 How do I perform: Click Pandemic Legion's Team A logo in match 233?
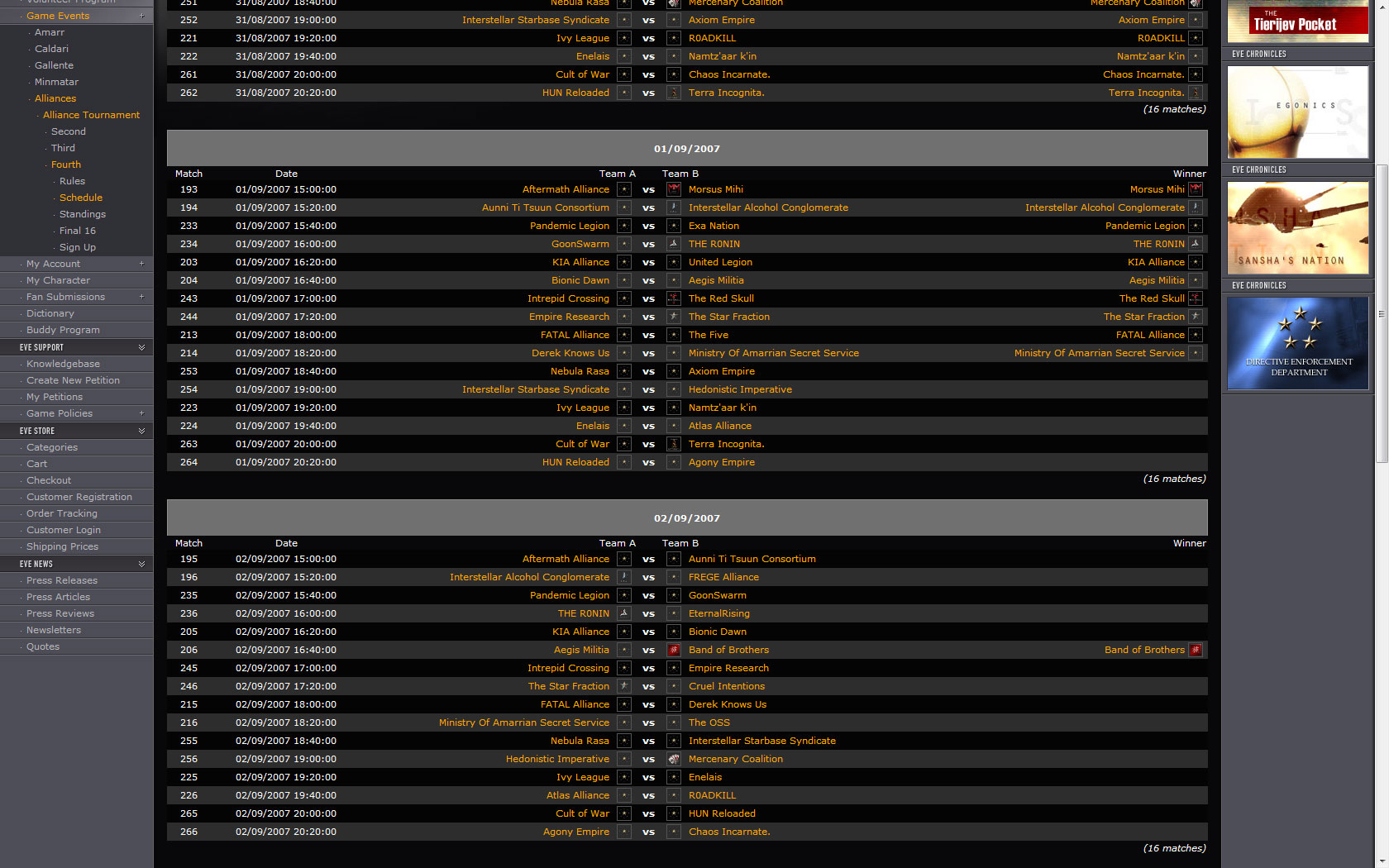coord(624,226)
